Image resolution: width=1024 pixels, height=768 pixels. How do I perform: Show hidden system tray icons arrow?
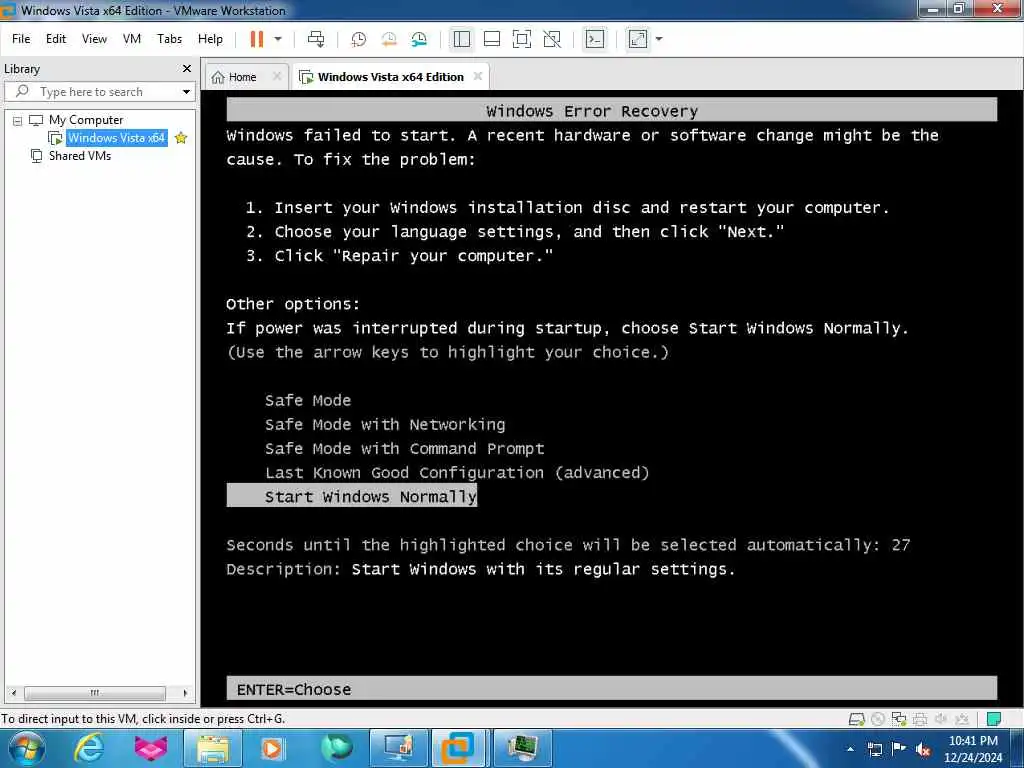pyautogui.click(x=850, y=749)
